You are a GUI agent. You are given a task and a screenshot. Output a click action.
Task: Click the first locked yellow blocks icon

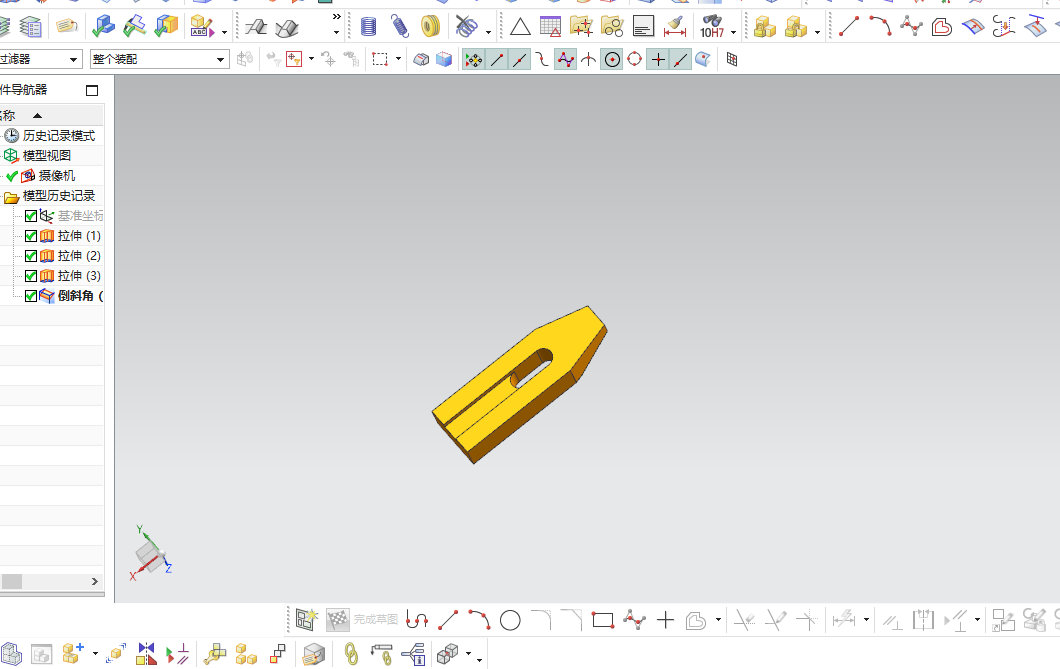pyautogui.click(x=765, y=27)
